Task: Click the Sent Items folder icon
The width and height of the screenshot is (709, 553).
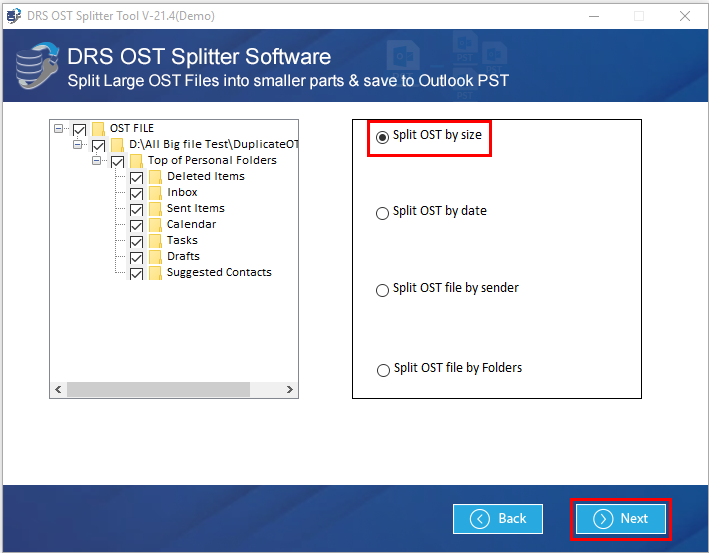Action: click(x=155, y=209)
